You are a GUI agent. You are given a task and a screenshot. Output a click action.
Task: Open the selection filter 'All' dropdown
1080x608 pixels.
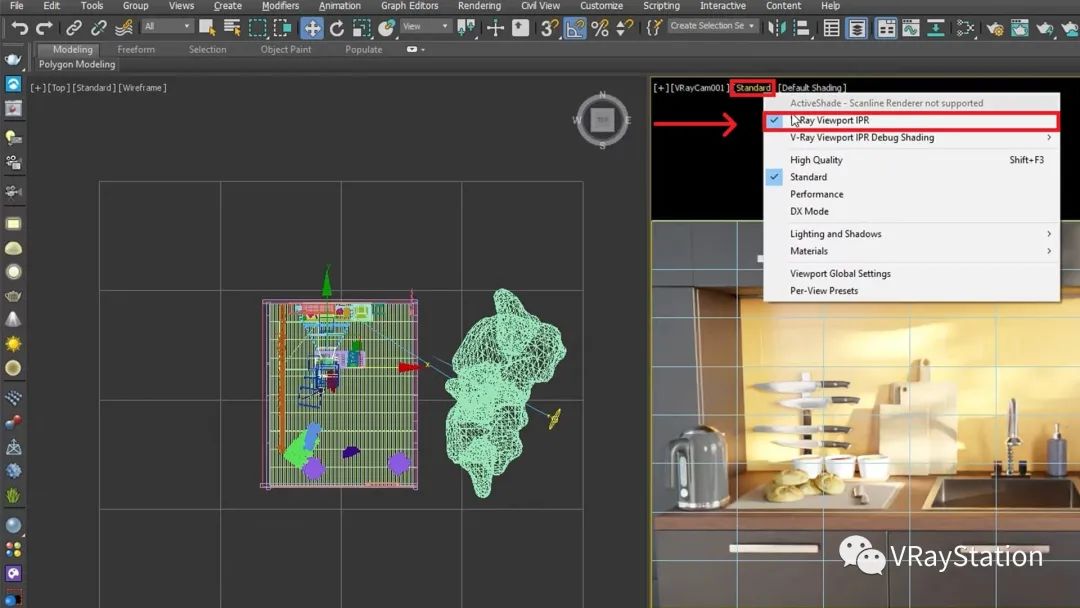click(166, 26)
